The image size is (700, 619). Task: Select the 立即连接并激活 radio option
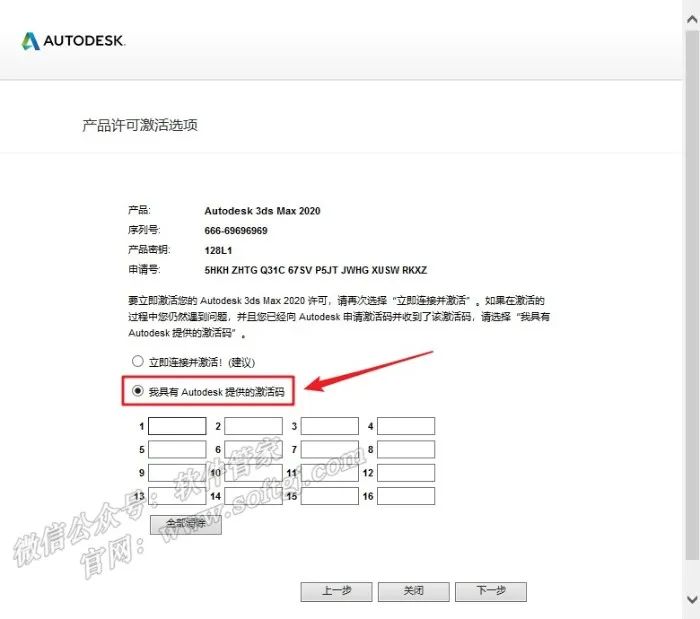point(138,361)
